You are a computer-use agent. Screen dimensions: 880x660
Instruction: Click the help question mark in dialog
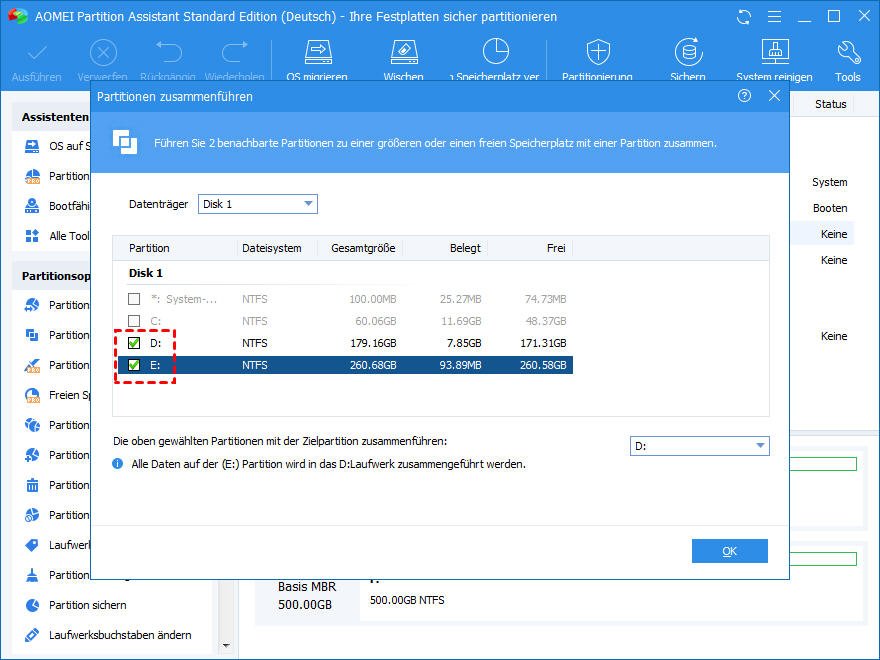(744, 96)
